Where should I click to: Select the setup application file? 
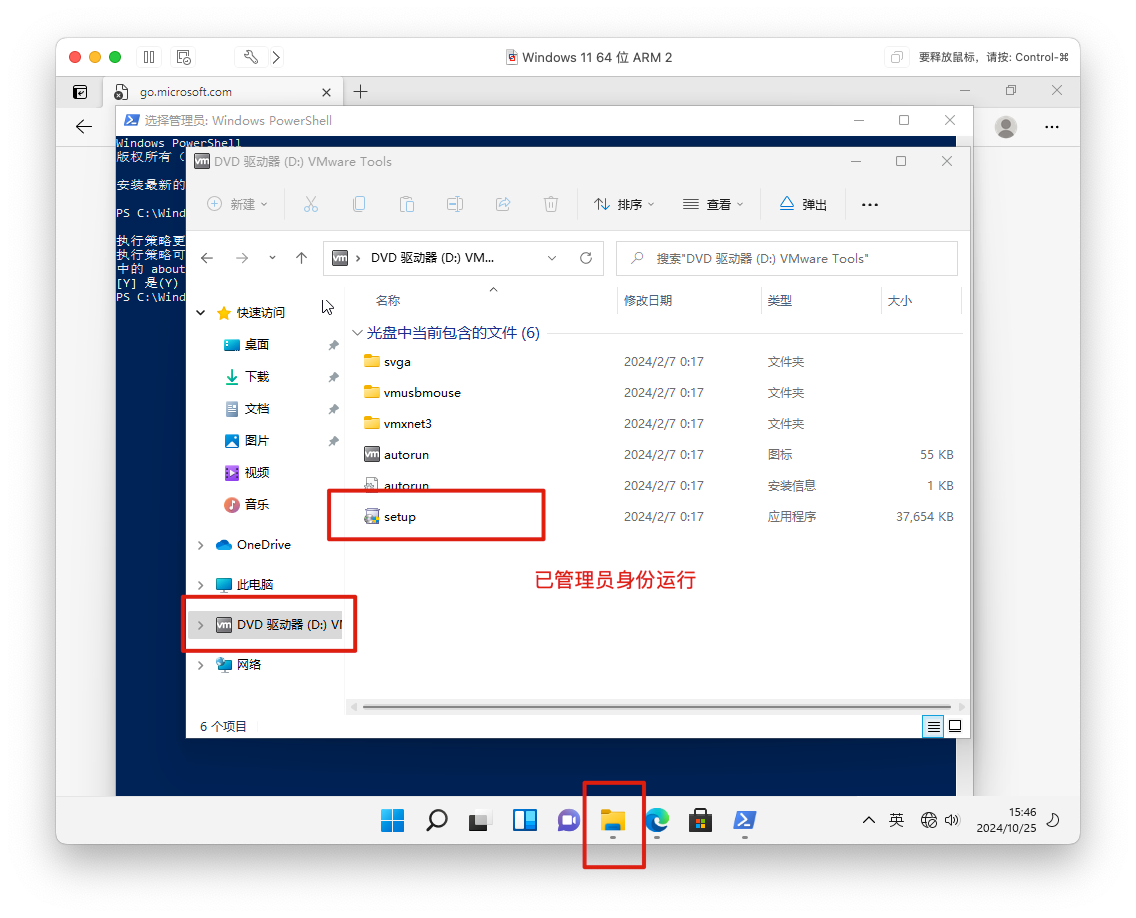click(390, 517)
